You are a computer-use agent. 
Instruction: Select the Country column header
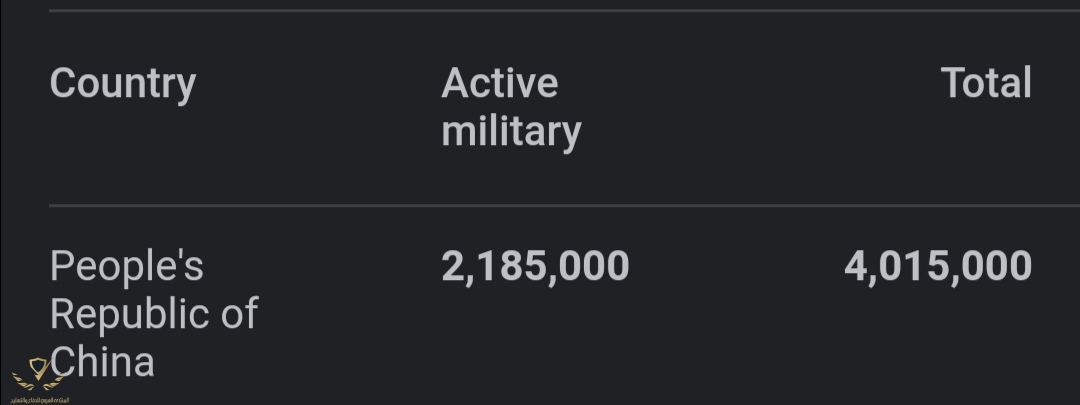pos(123,83)
